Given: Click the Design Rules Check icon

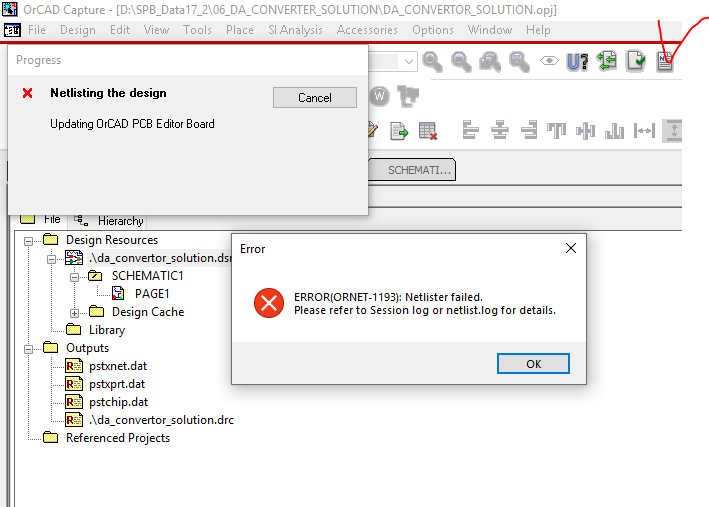Looking at the screenshot, I should coord(636,61).
